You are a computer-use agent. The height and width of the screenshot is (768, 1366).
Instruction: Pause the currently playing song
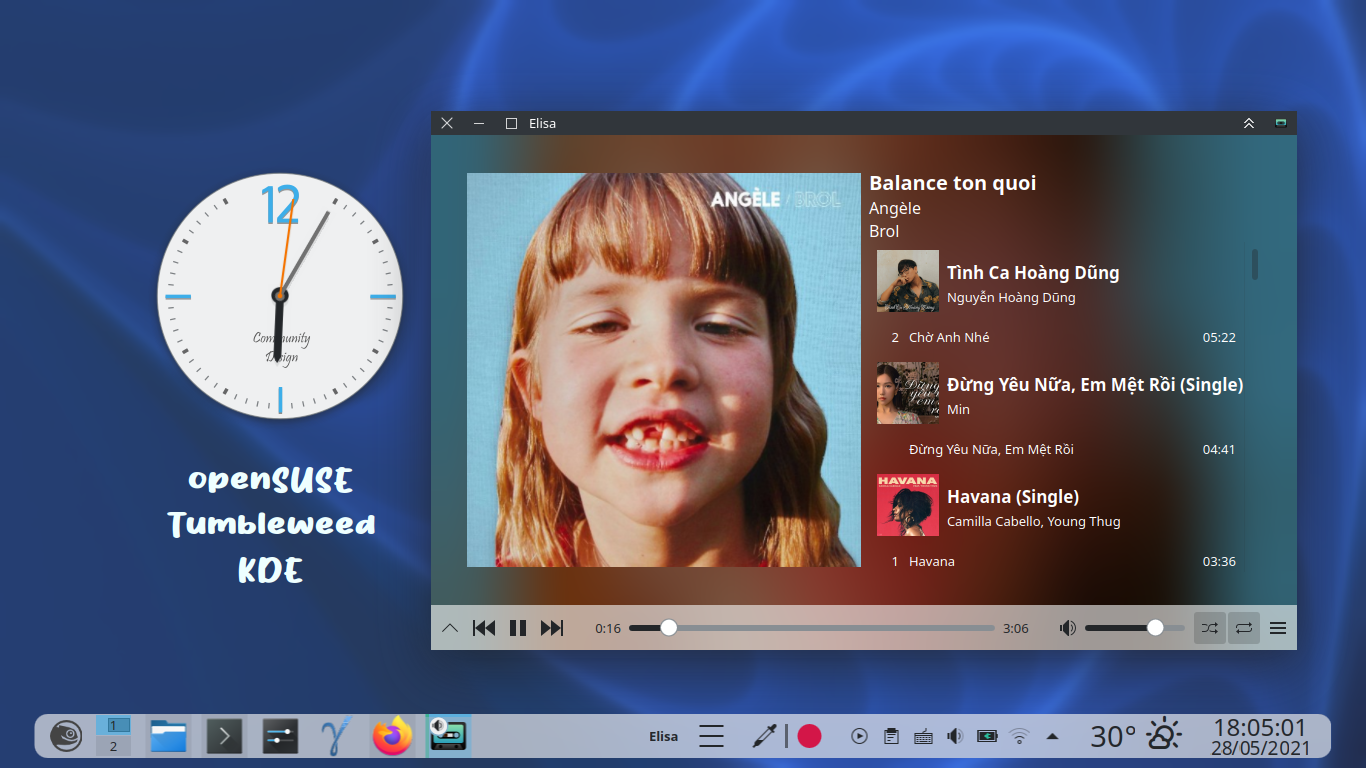(518, 628)
